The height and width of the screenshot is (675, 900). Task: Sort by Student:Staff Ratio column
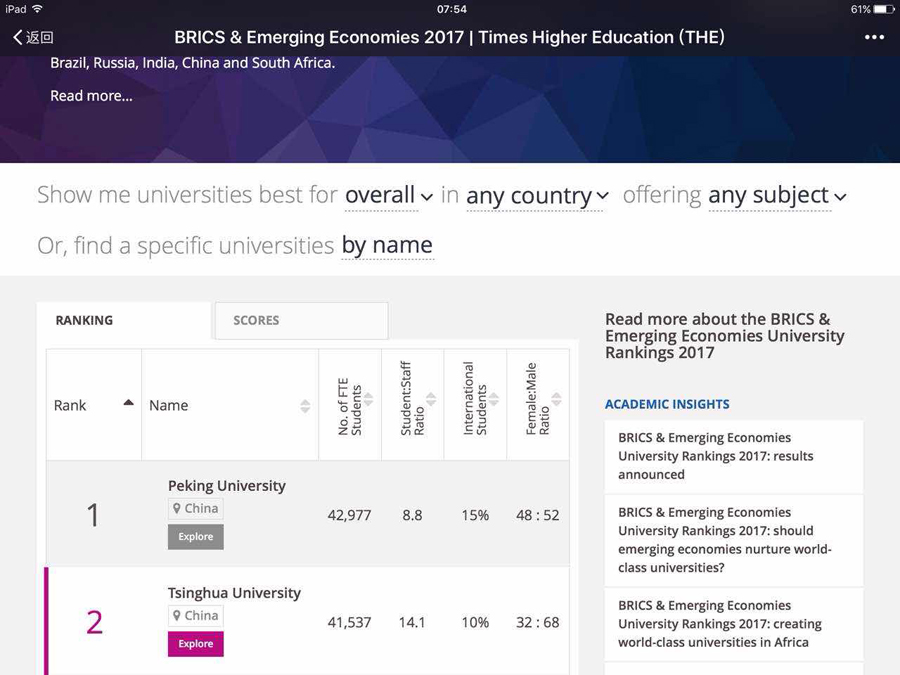(x=431, y=399)
